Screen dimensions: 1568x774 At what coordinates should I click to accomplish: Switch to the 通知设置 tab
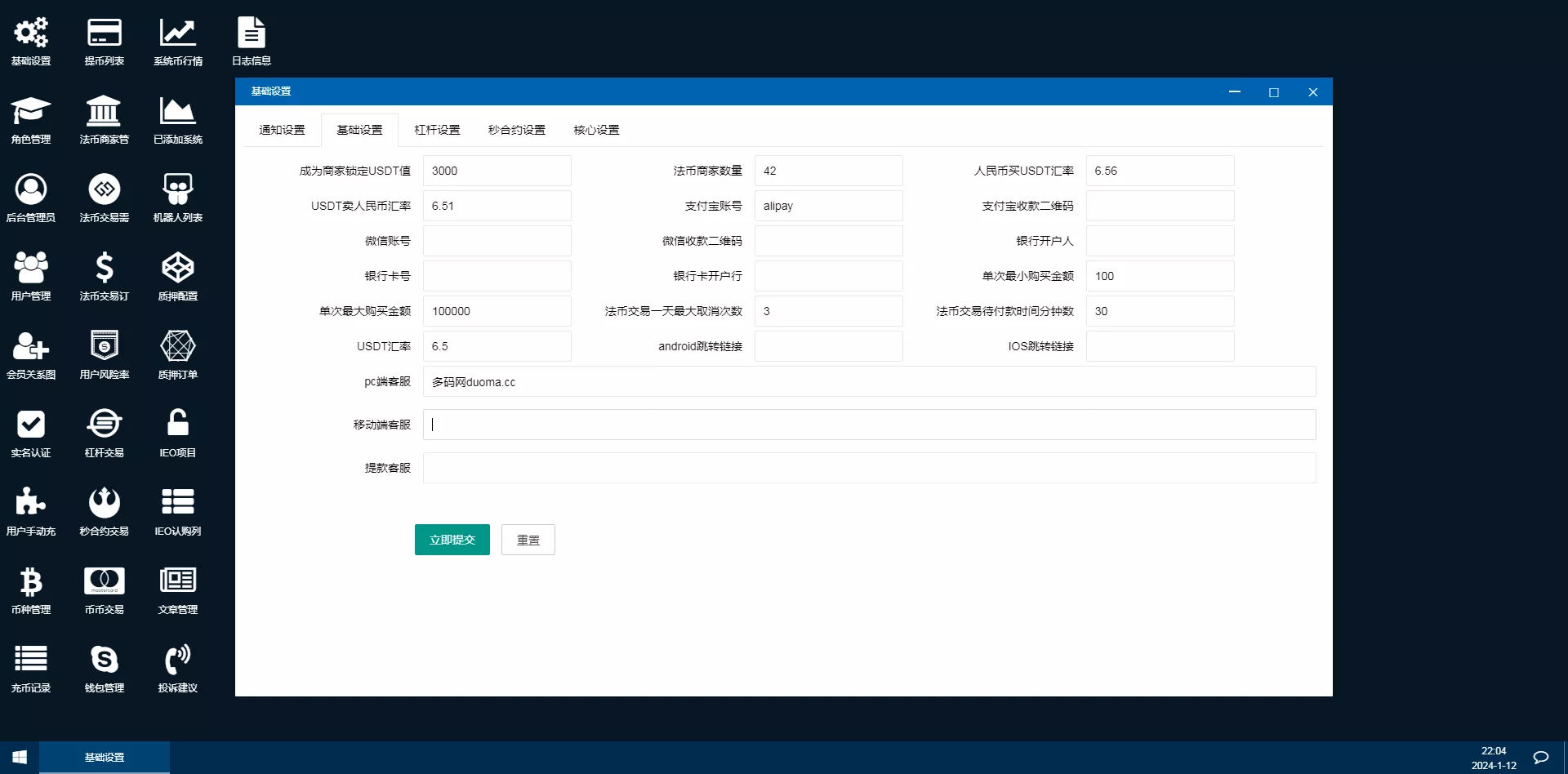point(282,129)
